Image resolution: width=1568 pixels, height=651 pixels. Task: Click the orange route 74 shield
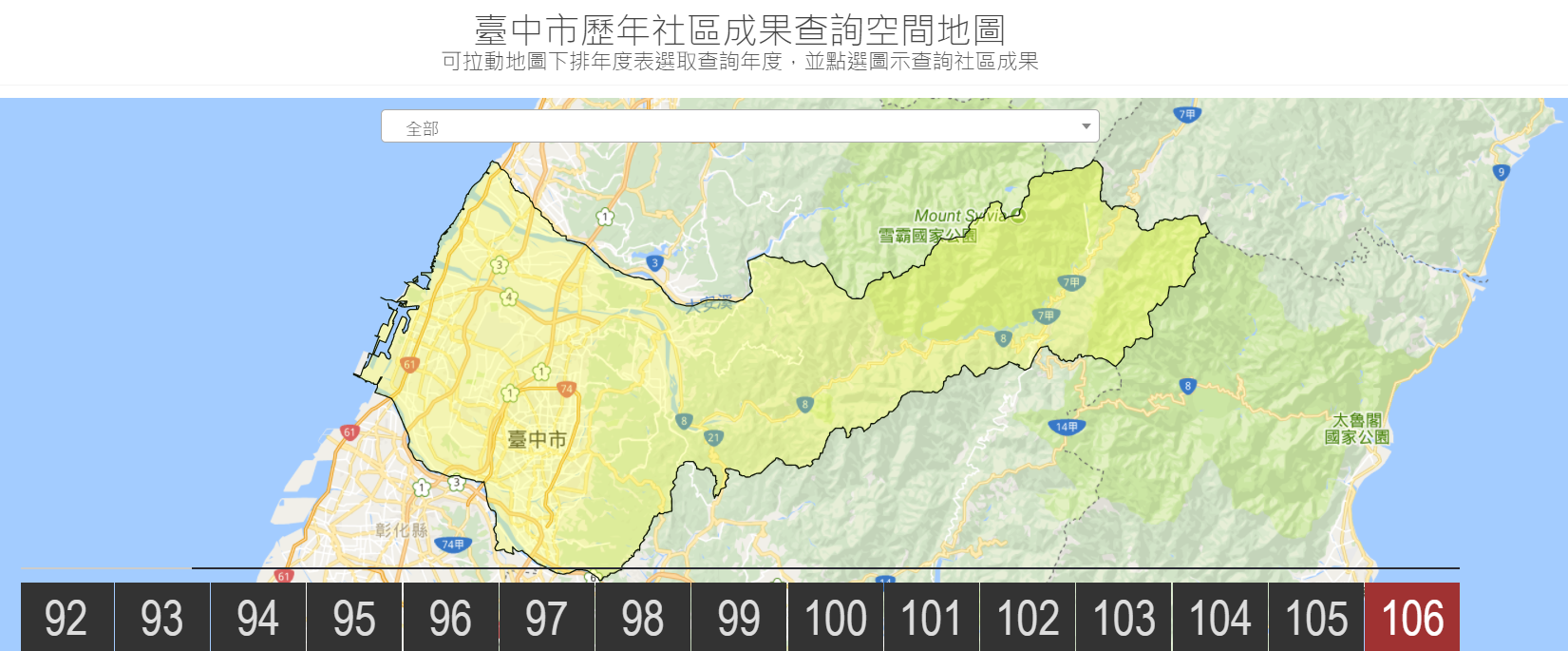pos(567,389)
